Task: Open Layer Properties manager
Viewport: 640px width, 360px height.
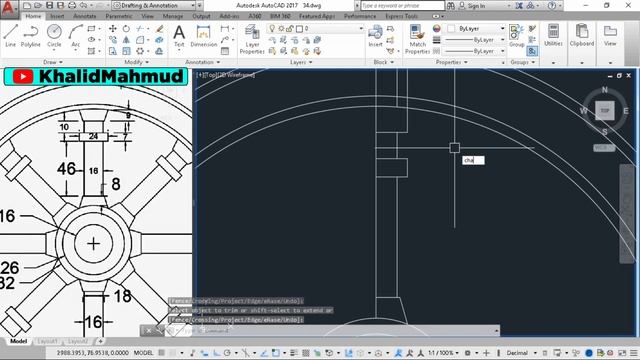Action: coord(252,39)
